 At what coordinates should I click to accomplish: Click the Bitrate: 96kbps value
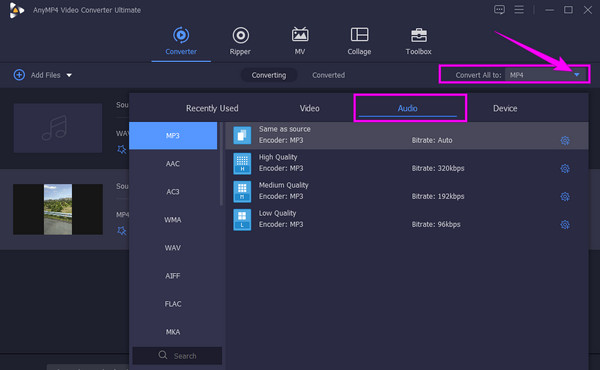pyautogui.click(x=436, y=224)
